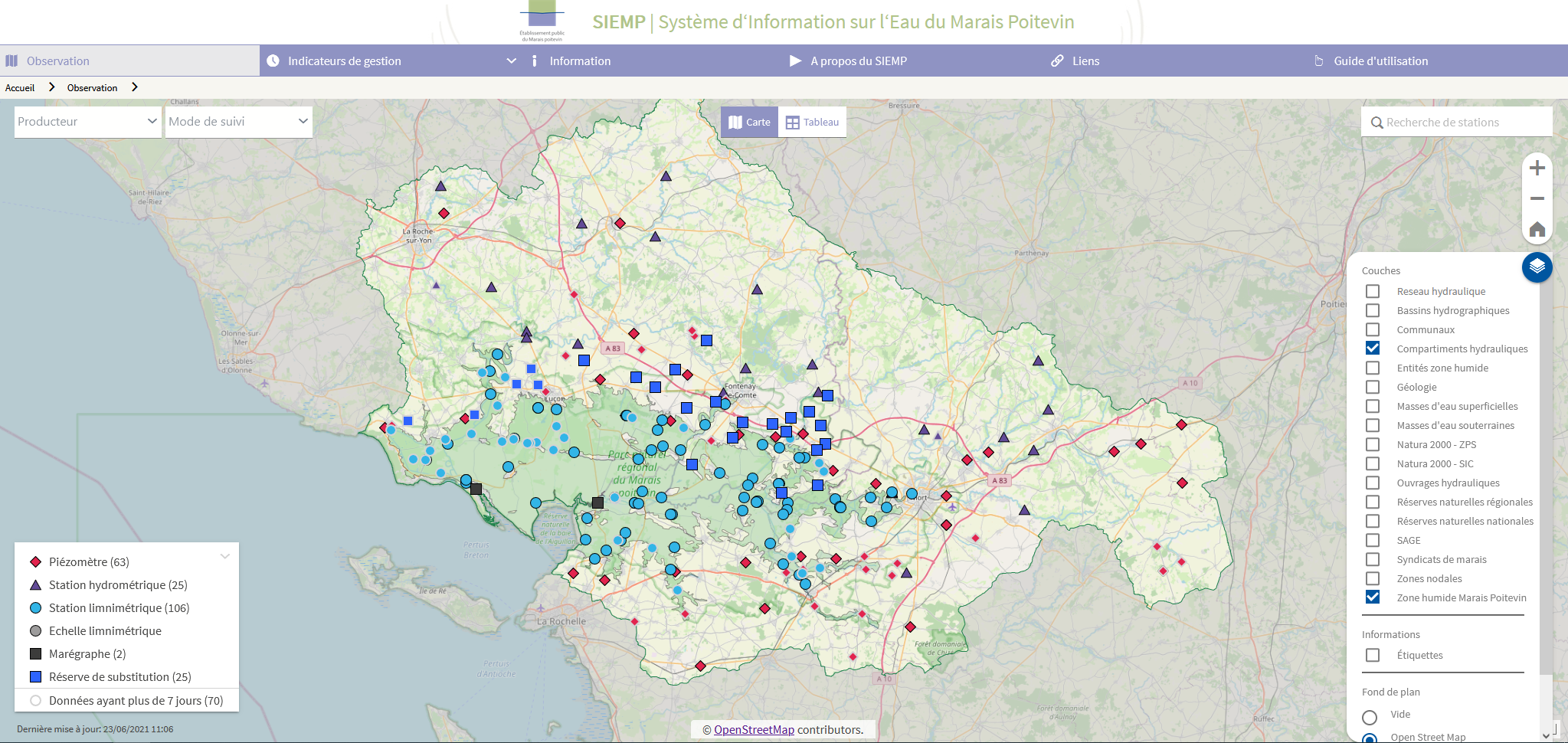
Task: Enable the SAGE layer checkbox
Action: coord(1373,540)
